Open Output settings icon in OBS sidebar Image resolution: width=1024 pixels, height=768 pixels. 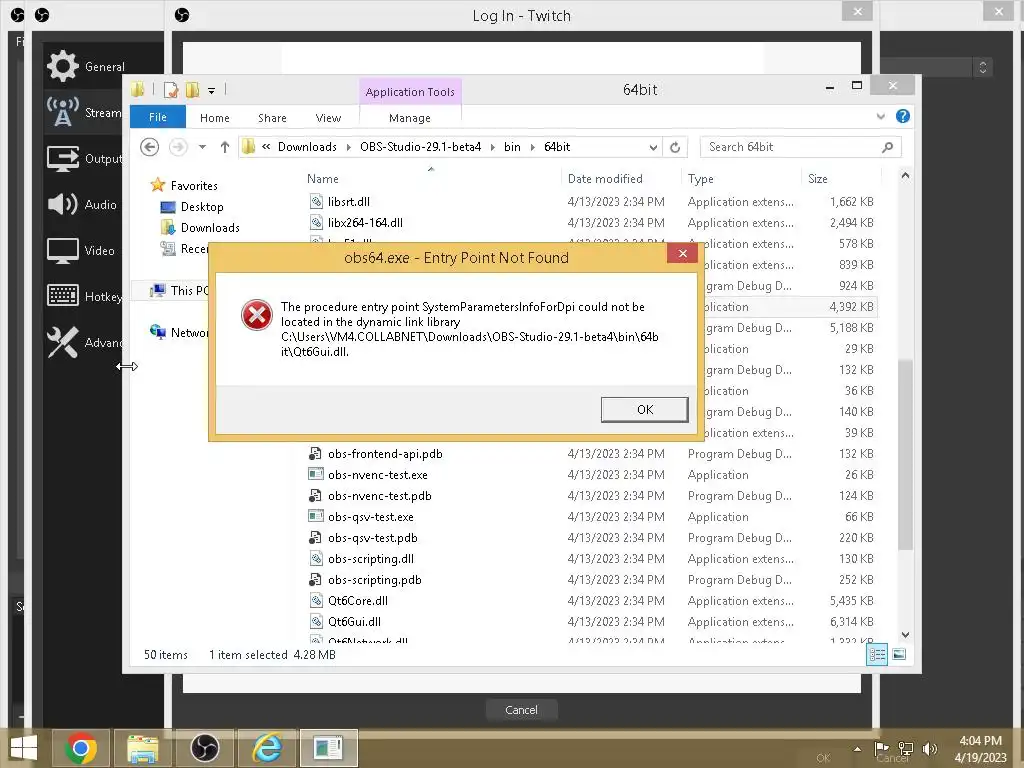(63, 158)
